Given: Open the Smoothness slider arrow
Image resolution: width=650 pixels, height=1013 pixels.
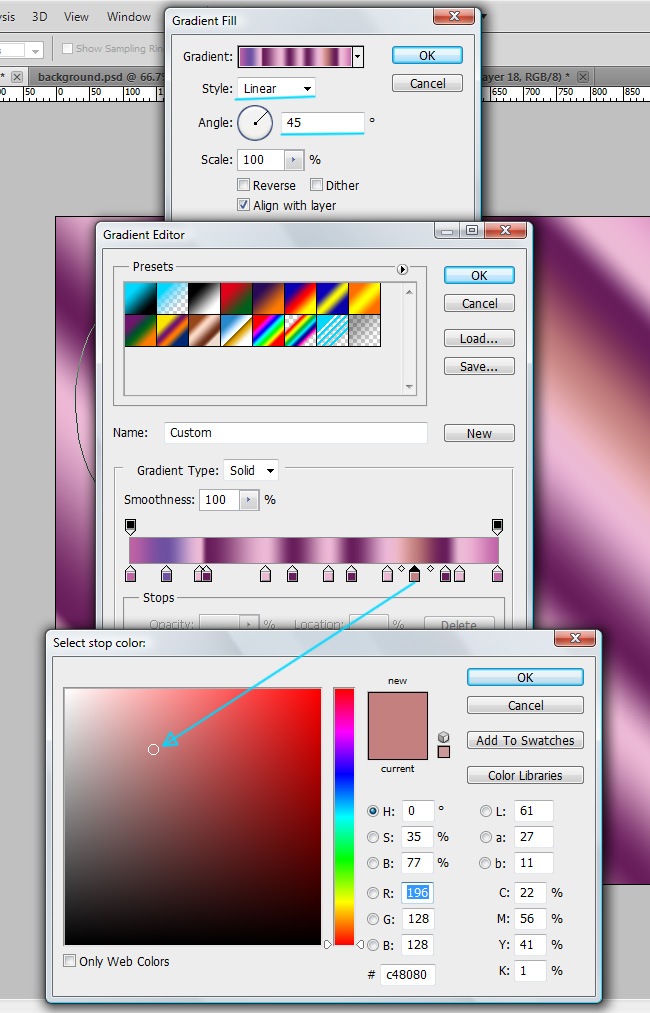Looking at the screenshot, I should tap(249, 500).
